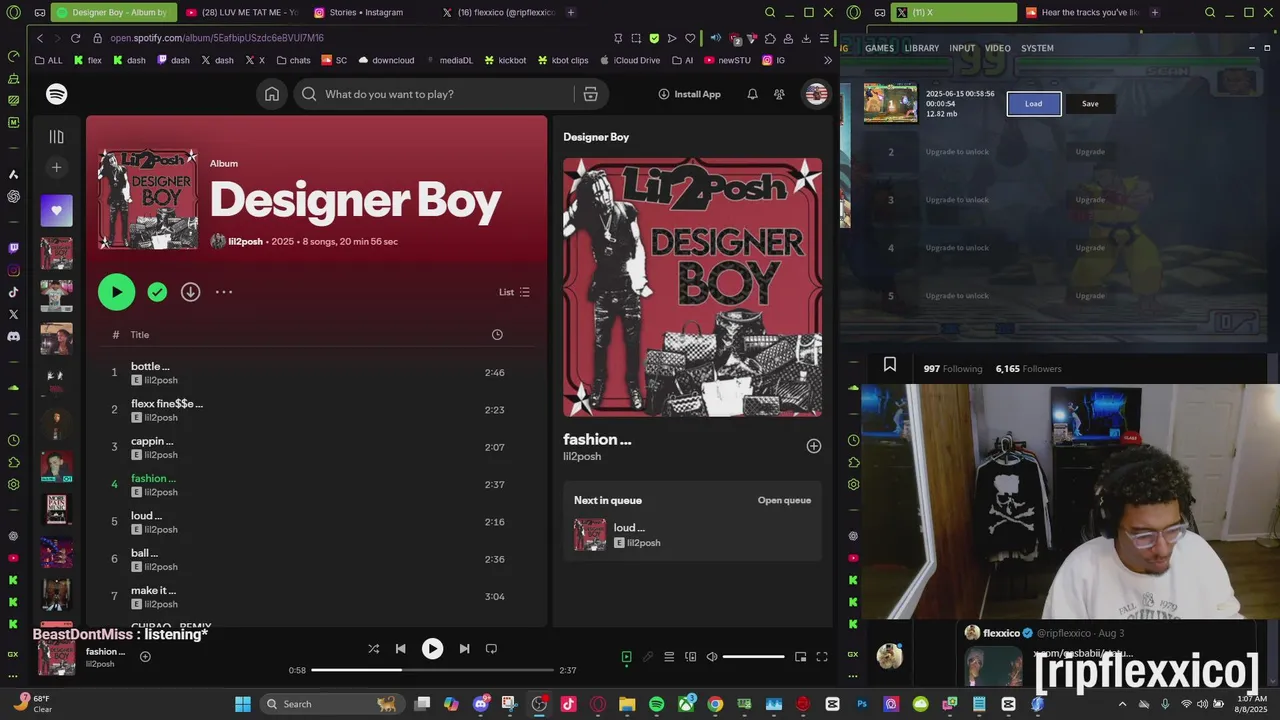Open Liked Songs heart tile
This screenshot has height=720, width=1280.
57,211
